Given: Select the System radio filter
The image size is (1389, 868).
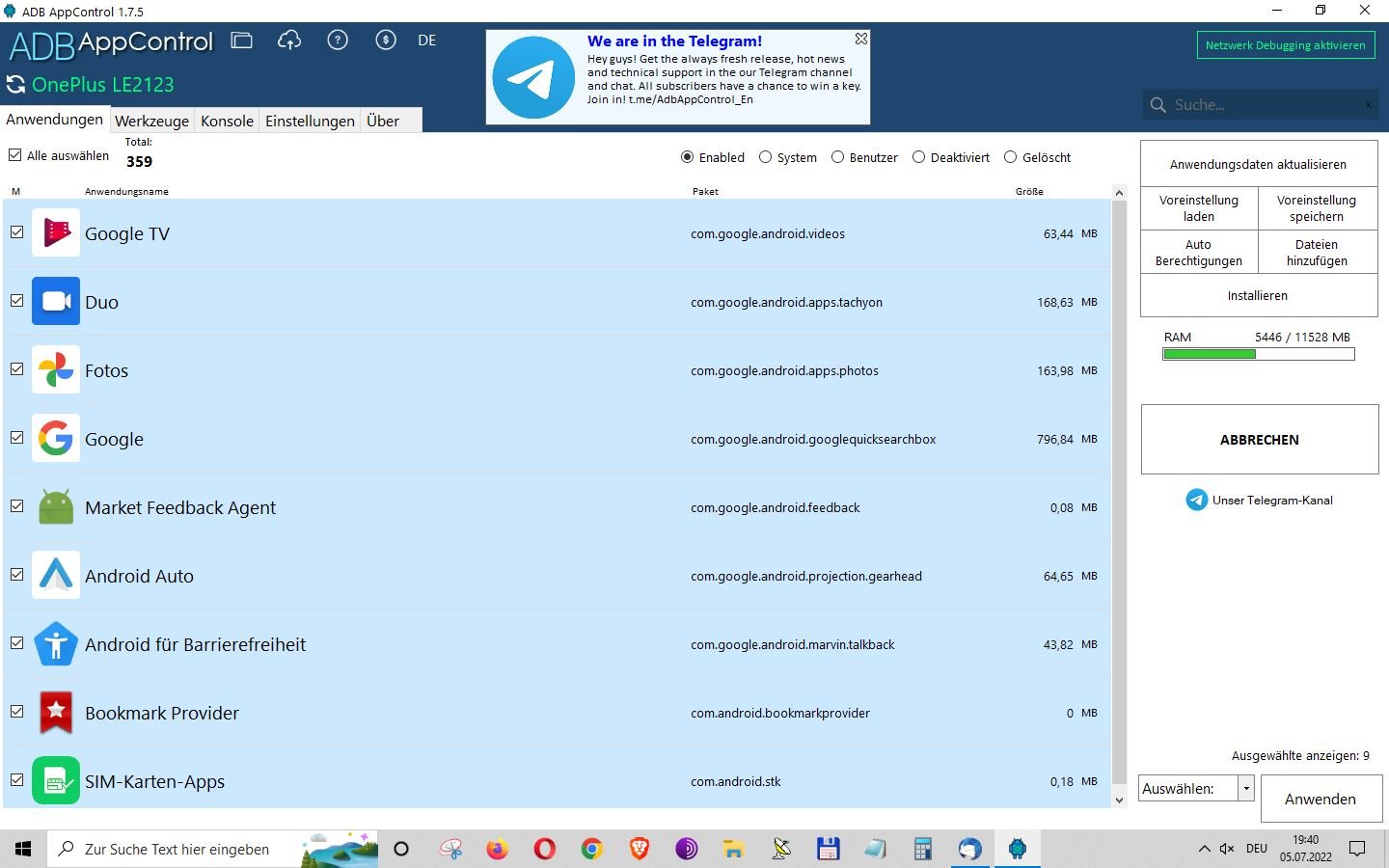Looking at the screenshot, I should (x=765, y=157).
